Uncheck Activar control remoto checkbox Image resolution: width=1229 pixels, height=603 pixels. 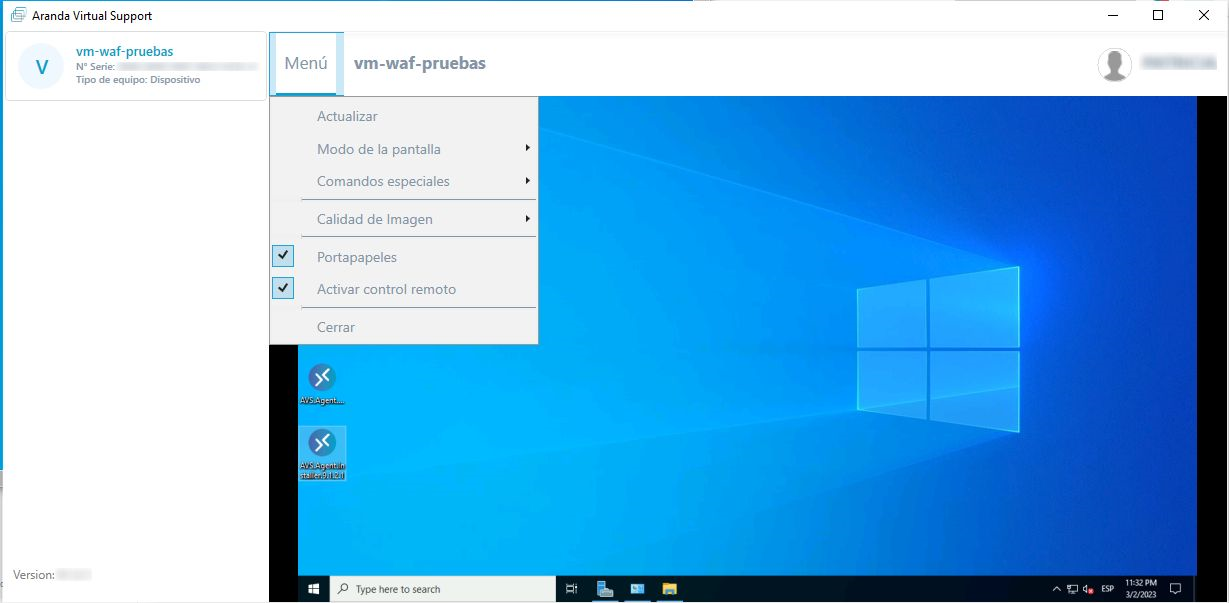(284, 288)
